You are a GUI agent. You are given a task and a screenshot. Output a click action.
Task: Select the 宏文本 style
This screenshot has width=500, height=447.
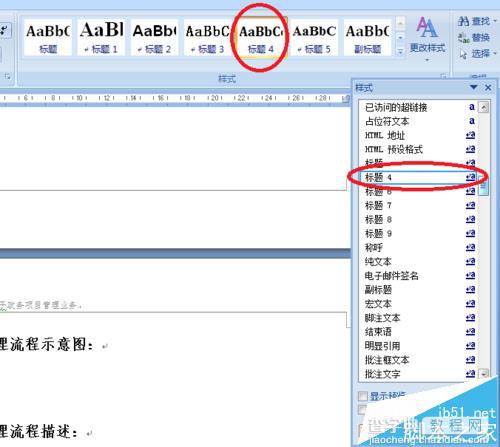pyautogui.click(x=419, y=303)
